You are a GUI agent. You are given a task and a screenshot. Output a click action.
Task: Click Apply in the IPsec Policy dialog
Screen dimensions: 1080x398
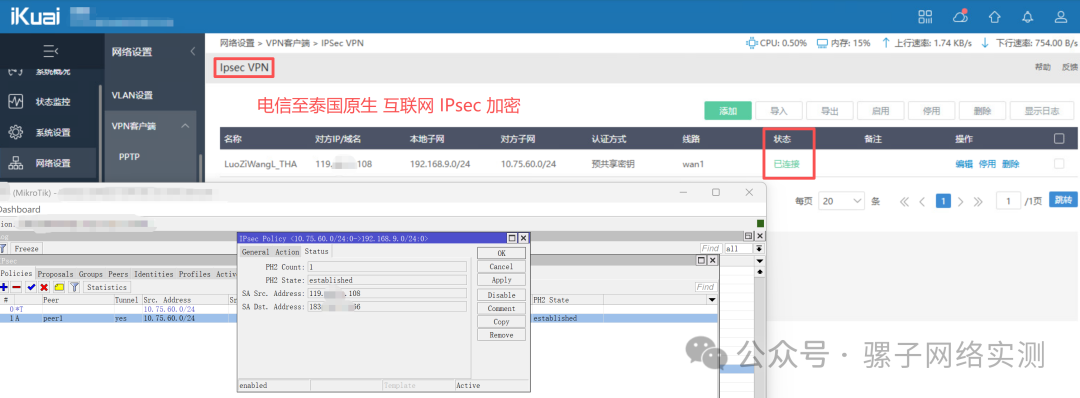501,280
